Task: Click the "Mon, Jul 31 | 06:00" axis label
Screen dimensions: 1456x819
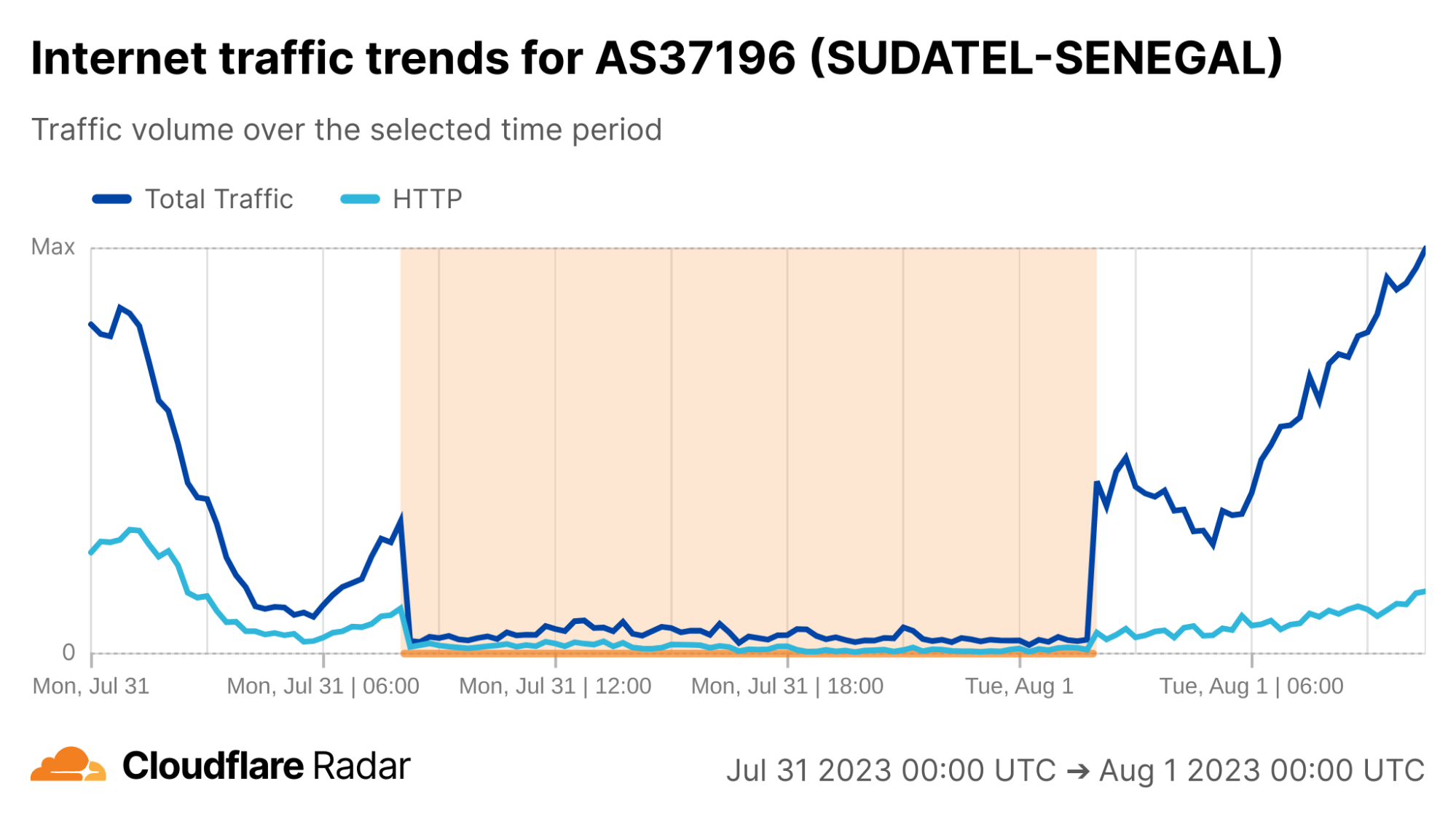Action: [x=323, y=686]
